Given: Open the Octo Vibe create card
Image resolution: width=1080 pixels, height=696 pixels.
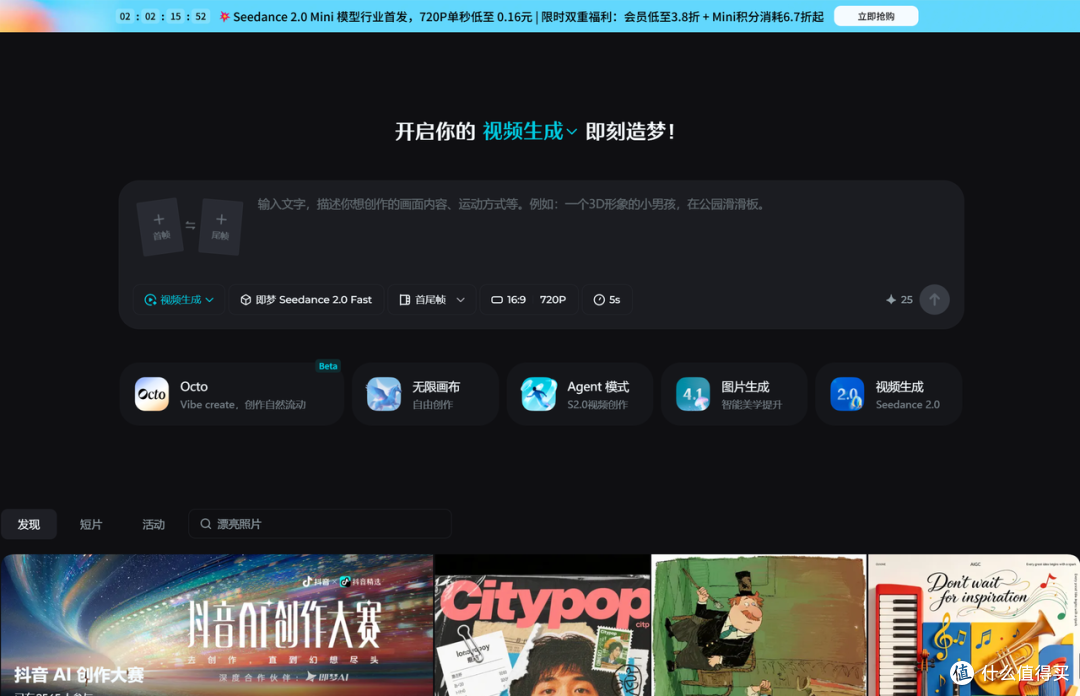Looking at the screenshot, I should coord(231,394).
